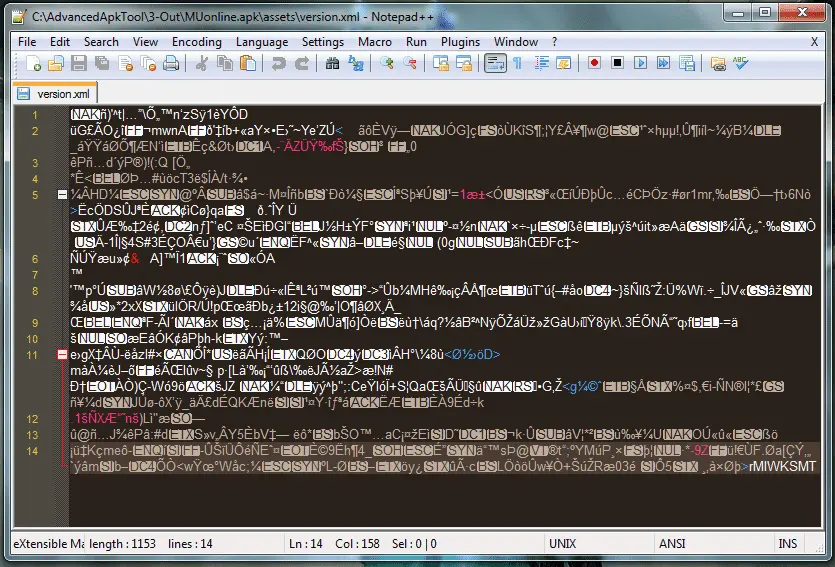Click the 'Ln : 14' status bar field
Viewport: 835px width, 567px height.
pyautogui.click(x=306, y=544)
